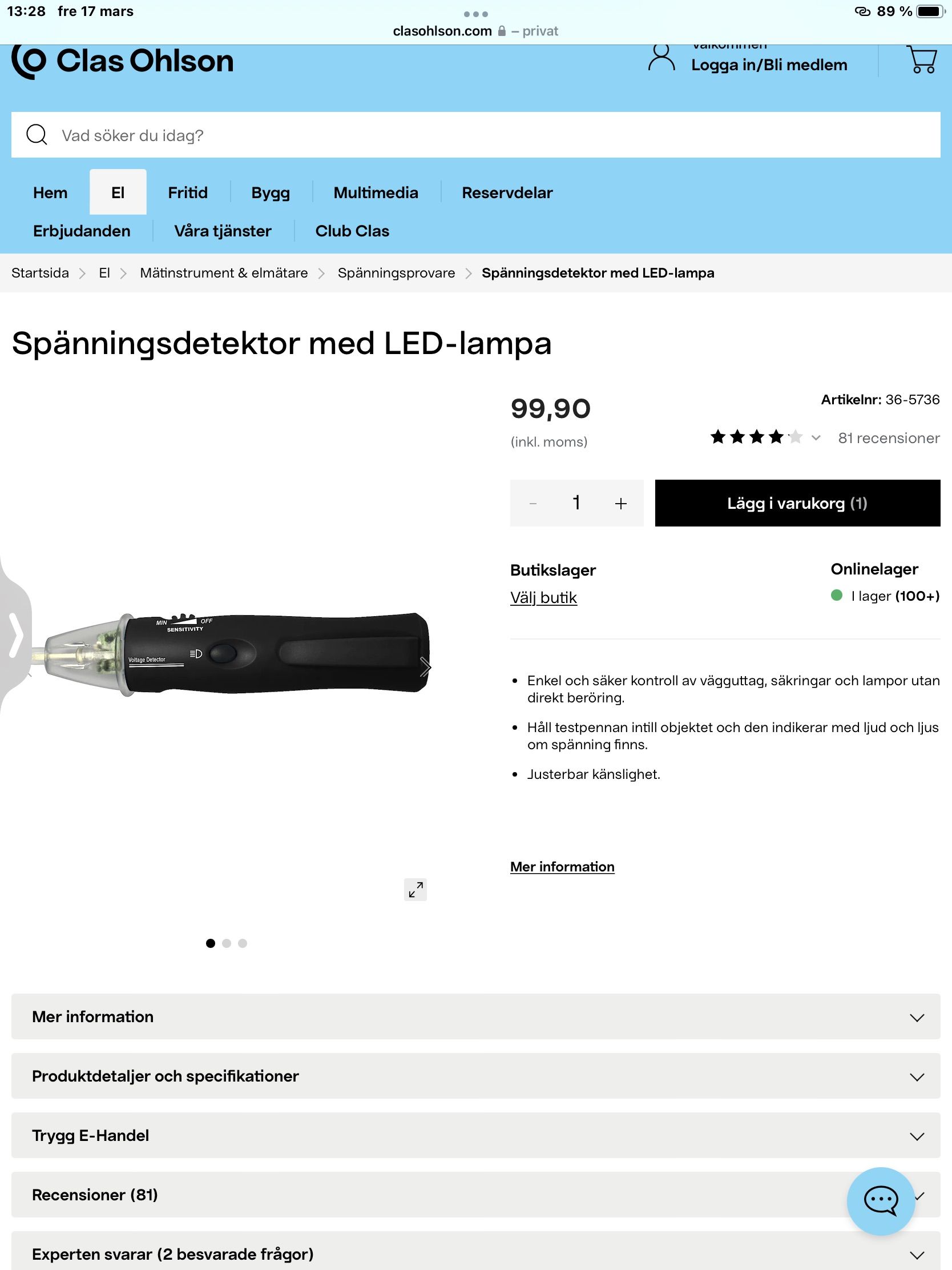Open the shopping cart icon
This screenshot has height=1270, width=952.
(922, 60)
